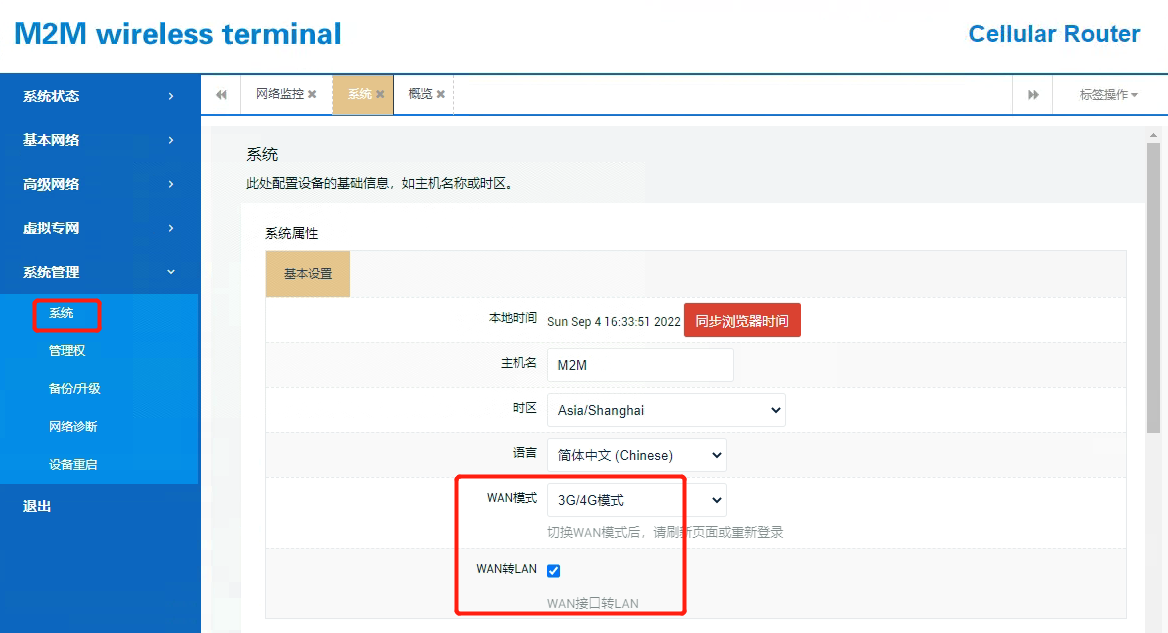1168x633 pixels.
Task: Close the 概览 tab
Action: tap(440, 95)
